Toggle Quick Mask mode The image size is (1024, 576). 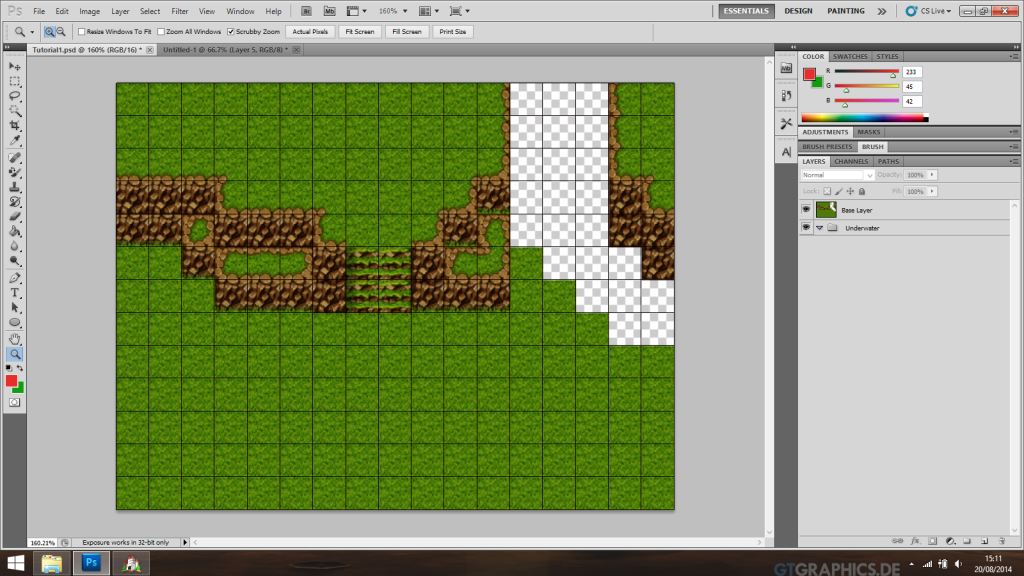(x=14, y=402)
